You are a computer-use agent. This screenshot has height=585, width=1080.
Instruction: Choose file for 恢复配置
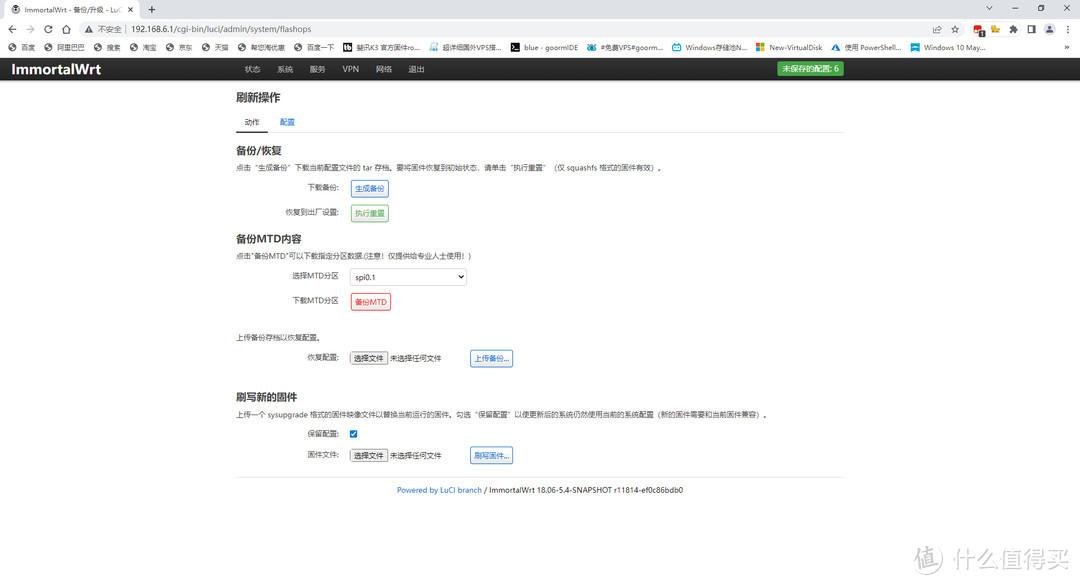click(x=368, y=358)
